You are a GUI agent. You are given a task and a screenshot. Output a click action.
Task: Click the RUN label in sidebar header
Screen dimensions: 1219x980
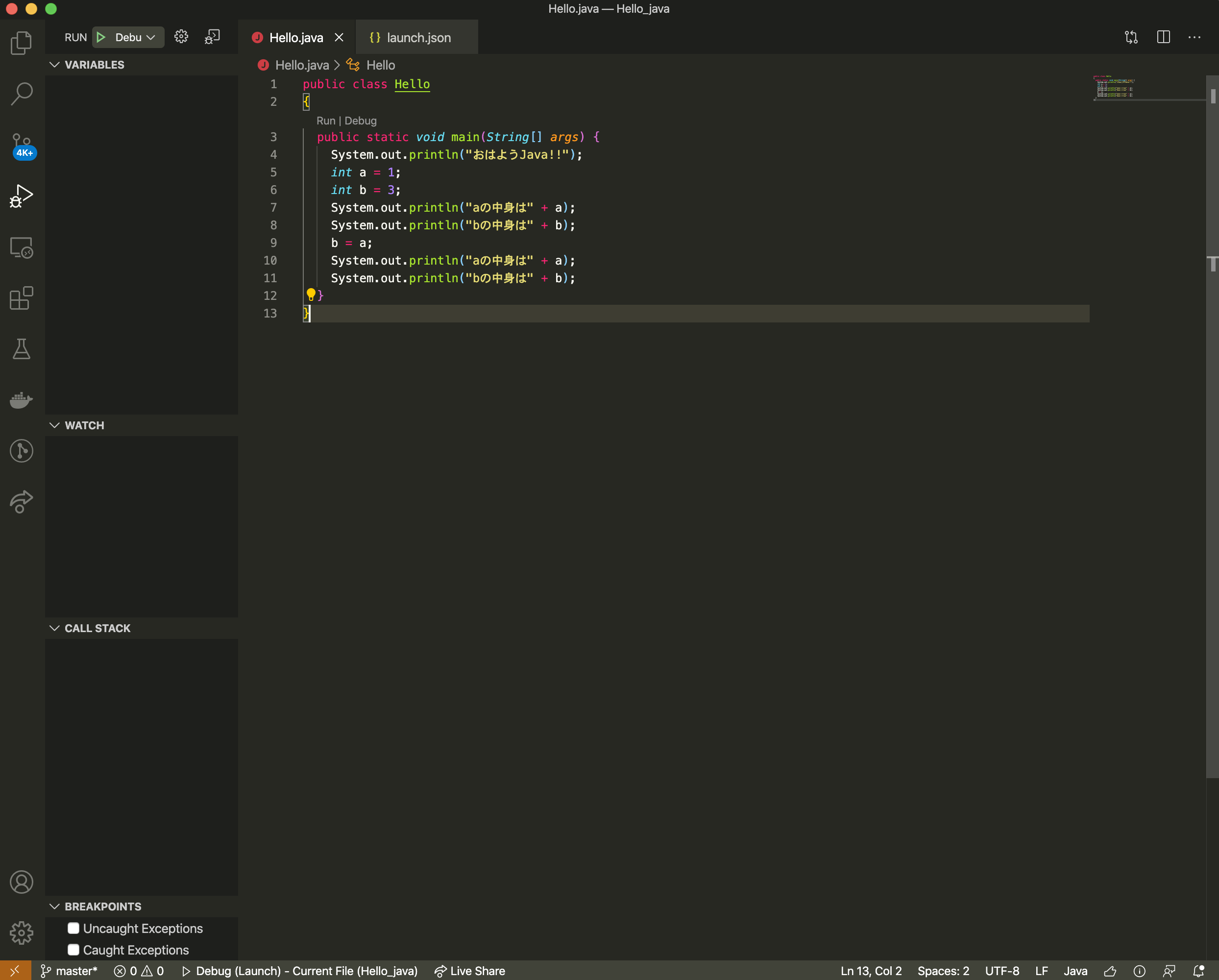pos(76,37)
